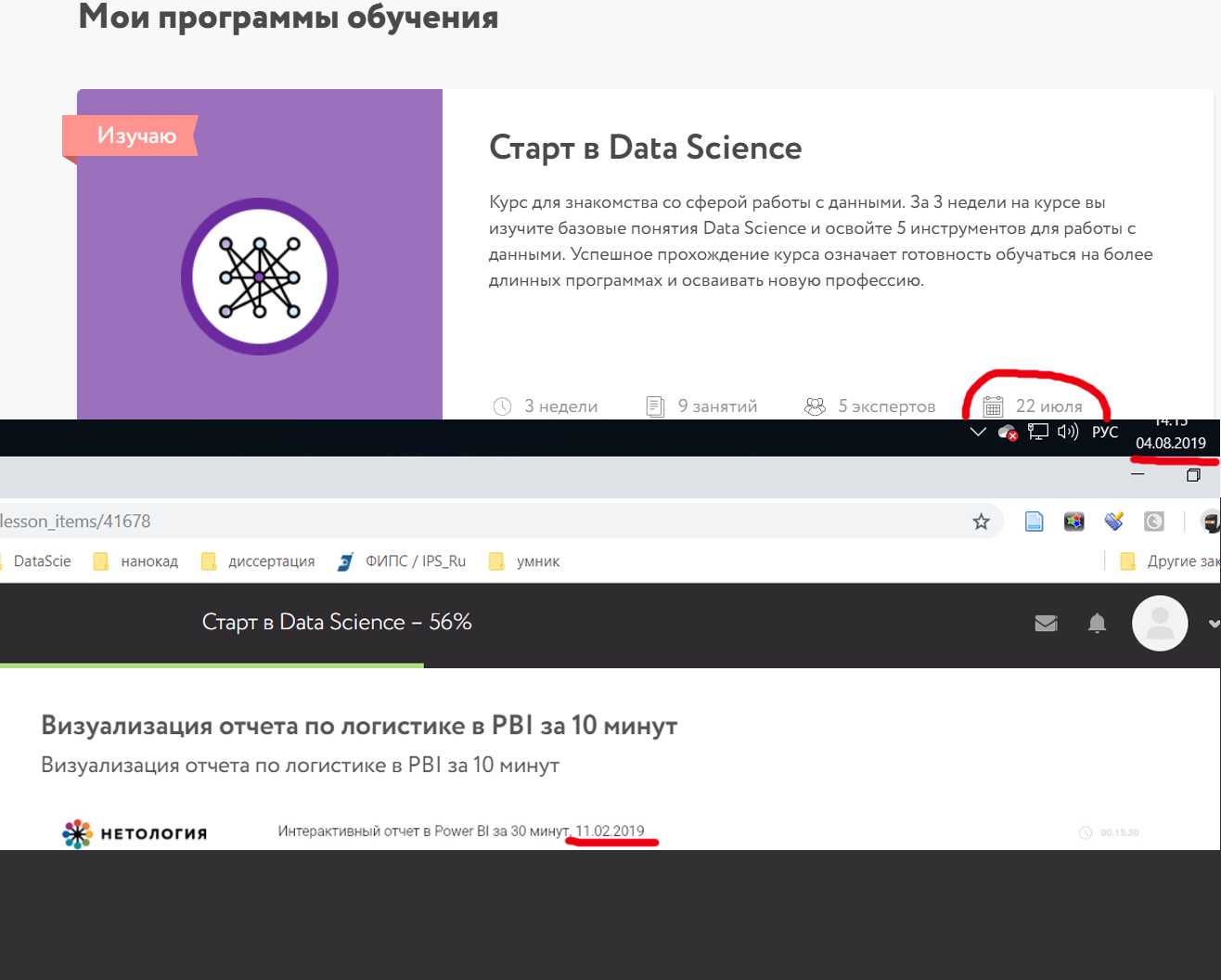Click the clock icon before 3 недели
The width and height of the screenshot is (1221, 980).
502,405
